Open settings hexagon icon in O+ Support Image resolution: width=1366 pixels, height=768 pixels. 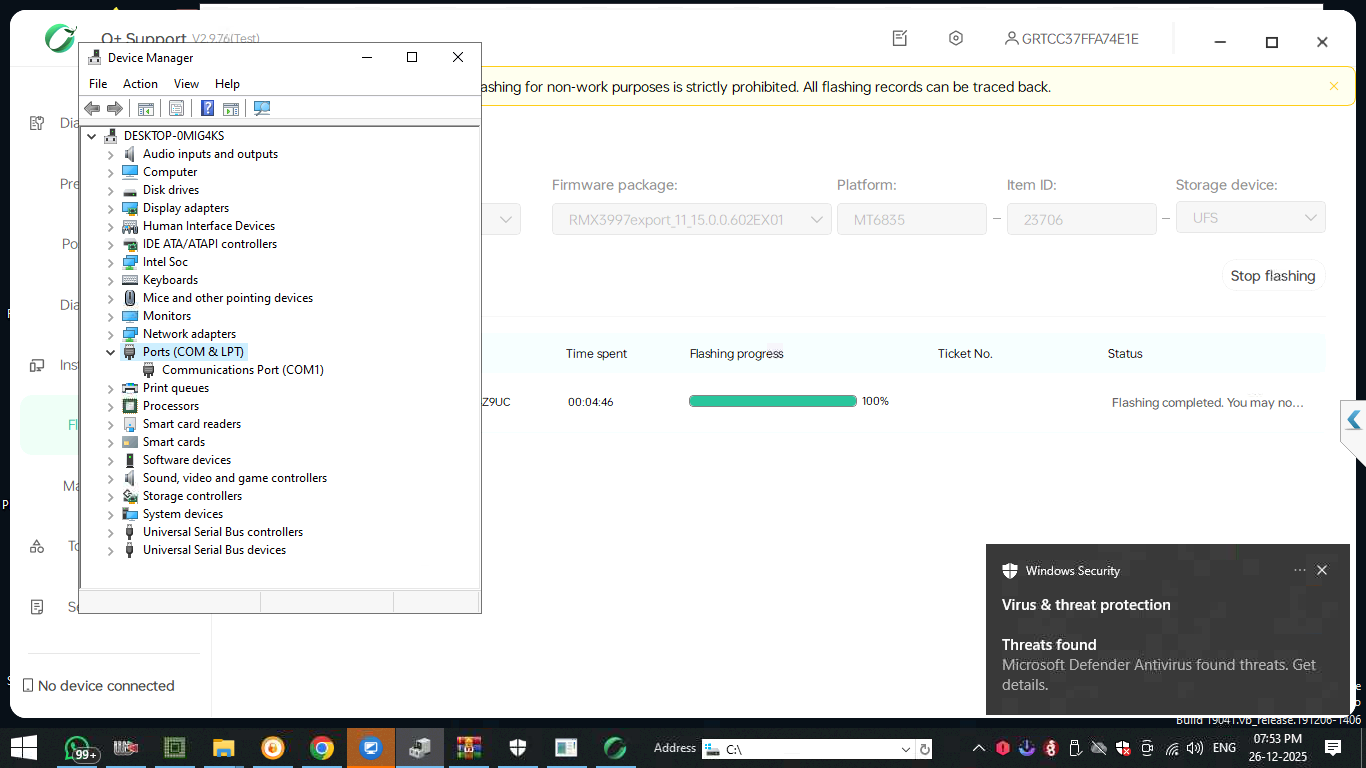(x=956, y=39)
